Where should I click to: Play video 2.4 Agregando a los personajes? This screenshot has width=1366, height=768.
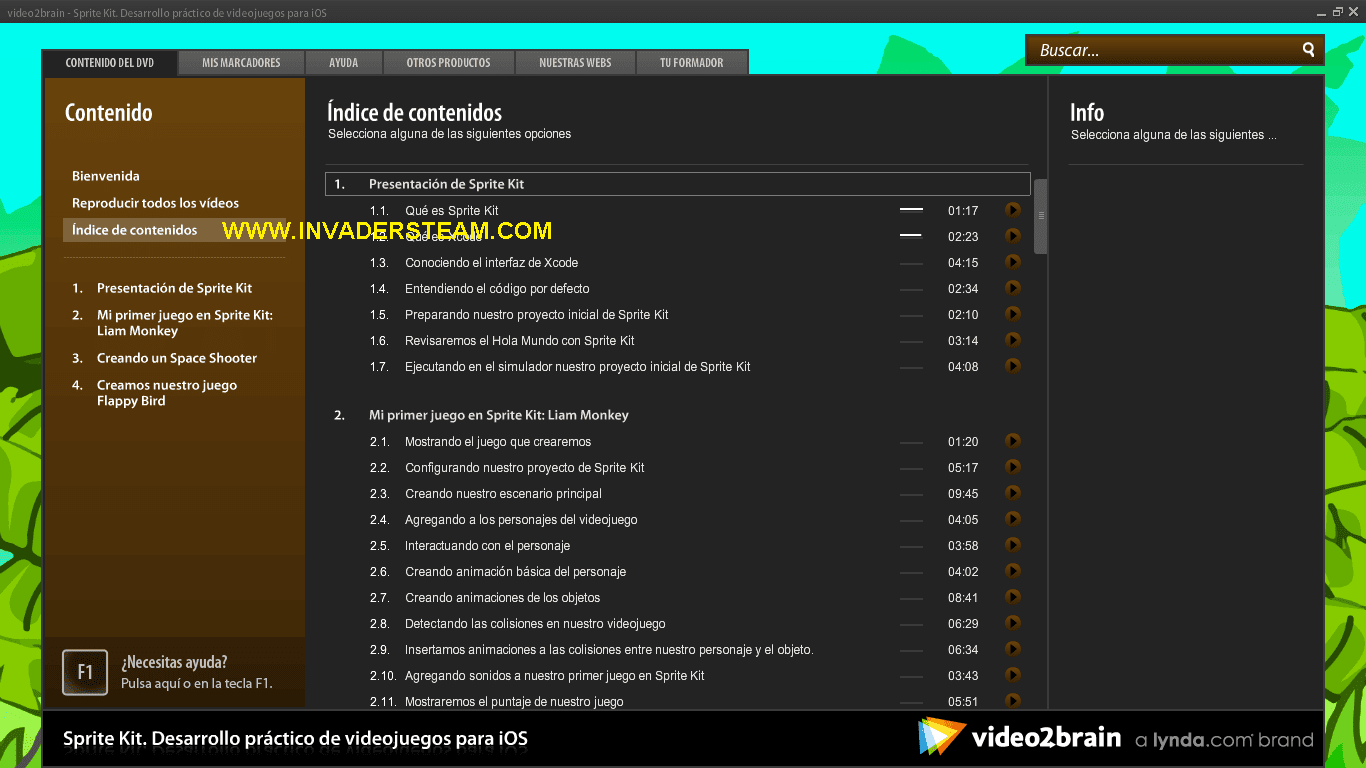coord(1013,519)
